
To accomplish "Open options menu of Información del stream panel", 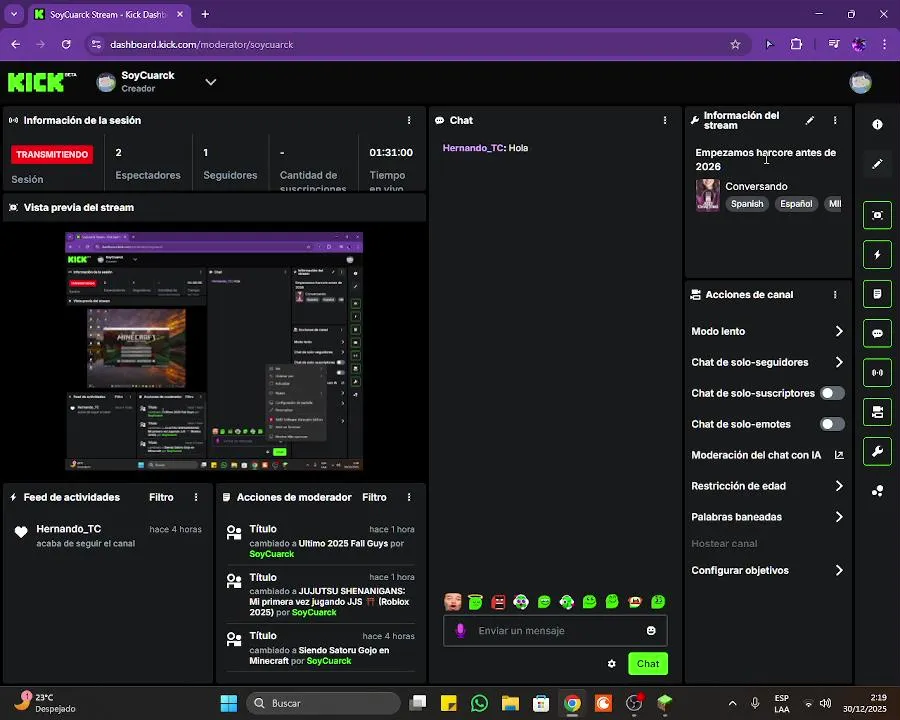I will coord(835,121).
